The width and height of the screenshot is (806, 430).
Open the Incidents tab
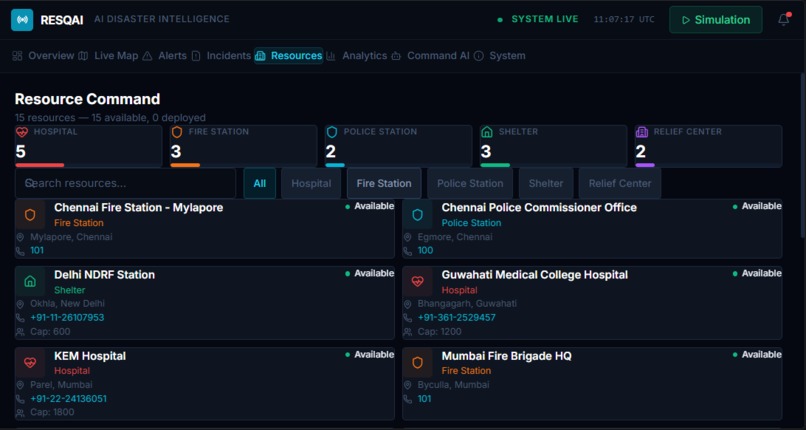coord(221,56)
